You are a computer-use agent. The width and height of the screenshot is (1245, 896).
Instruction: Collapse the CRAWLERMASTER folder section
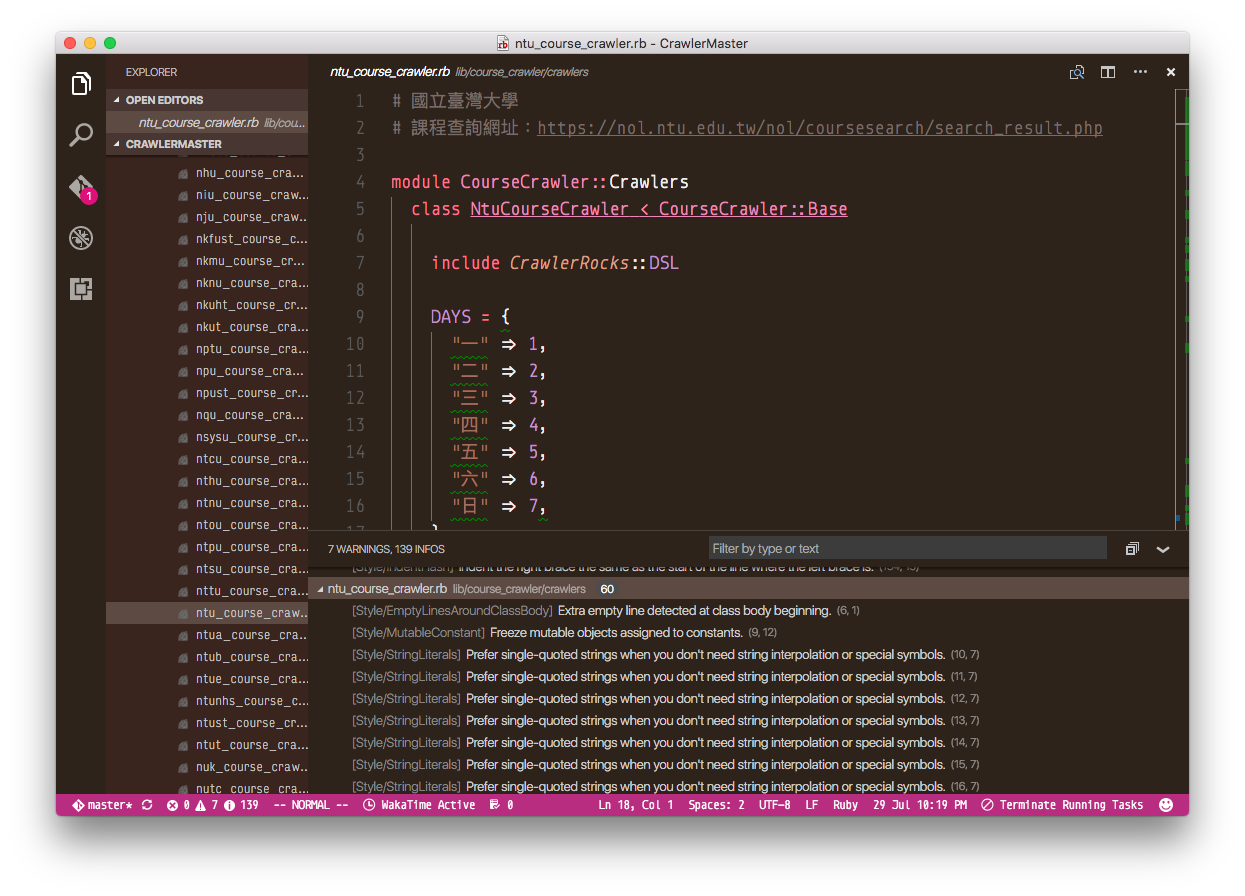coord(207,144)
